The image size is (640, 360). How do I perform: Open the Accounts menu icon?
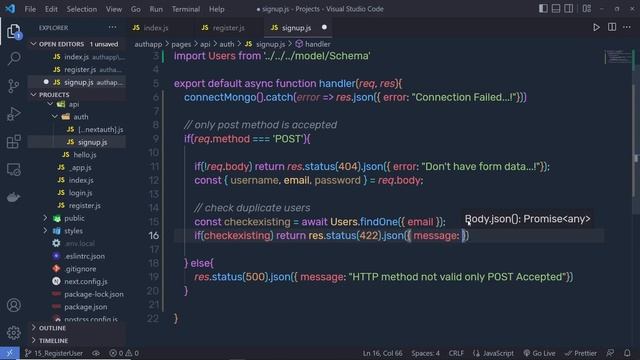pyautogui.click(x=13, y=305)
